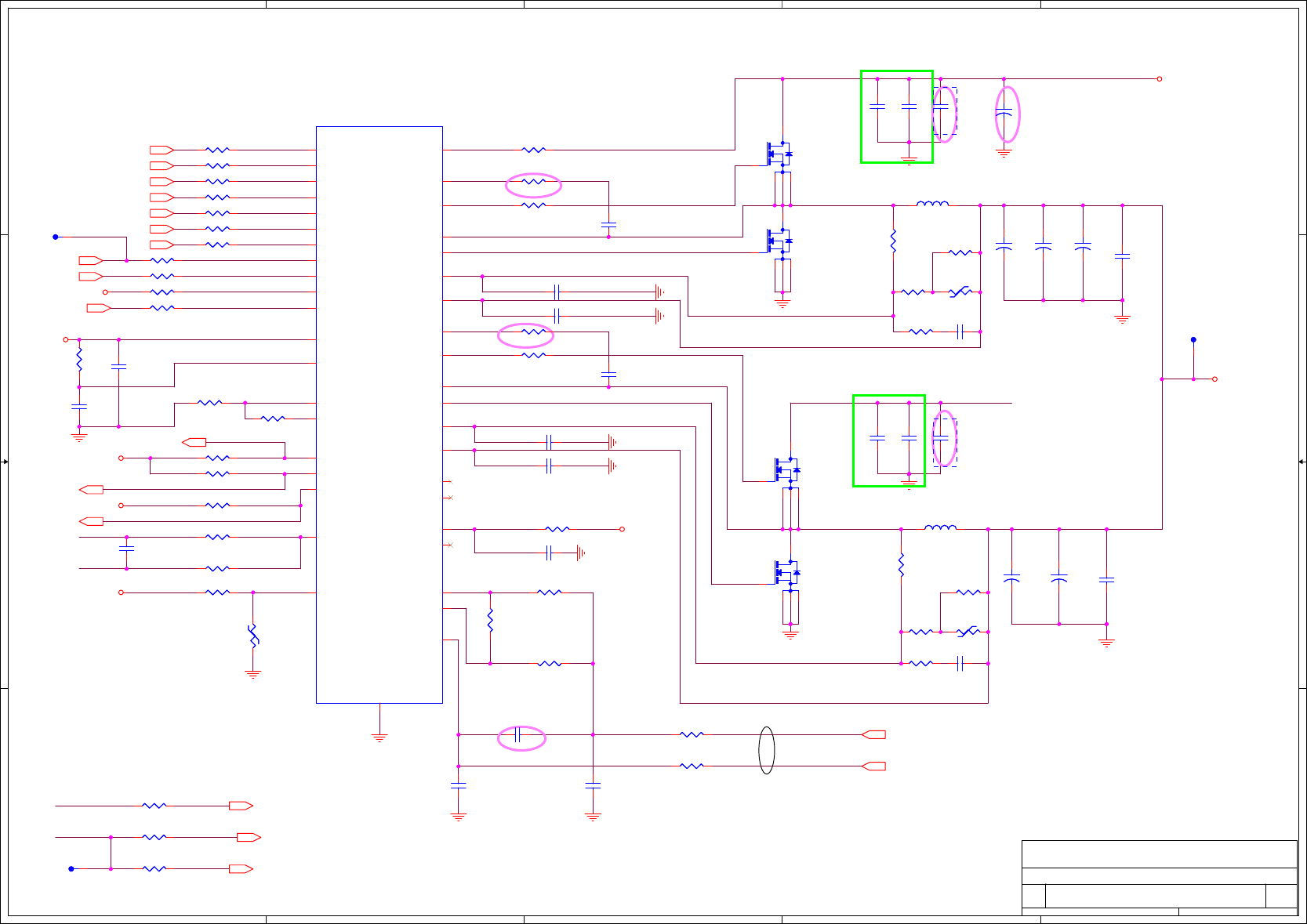
Task: Click the upper output inductor coil symbol
Action: [932, 204]
